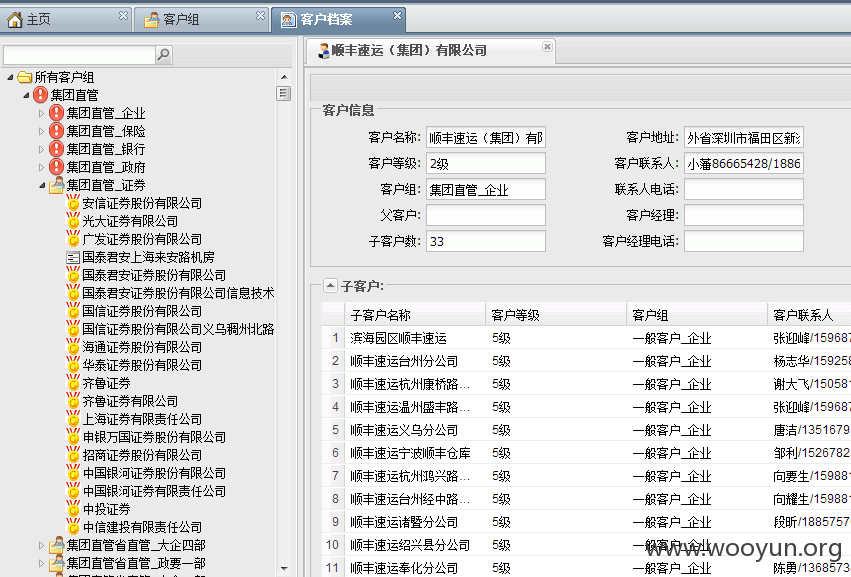The image size is (851, 577).
Task: Click medal icon of 上海证券有限责任公司
Action: tap(73, 419)
